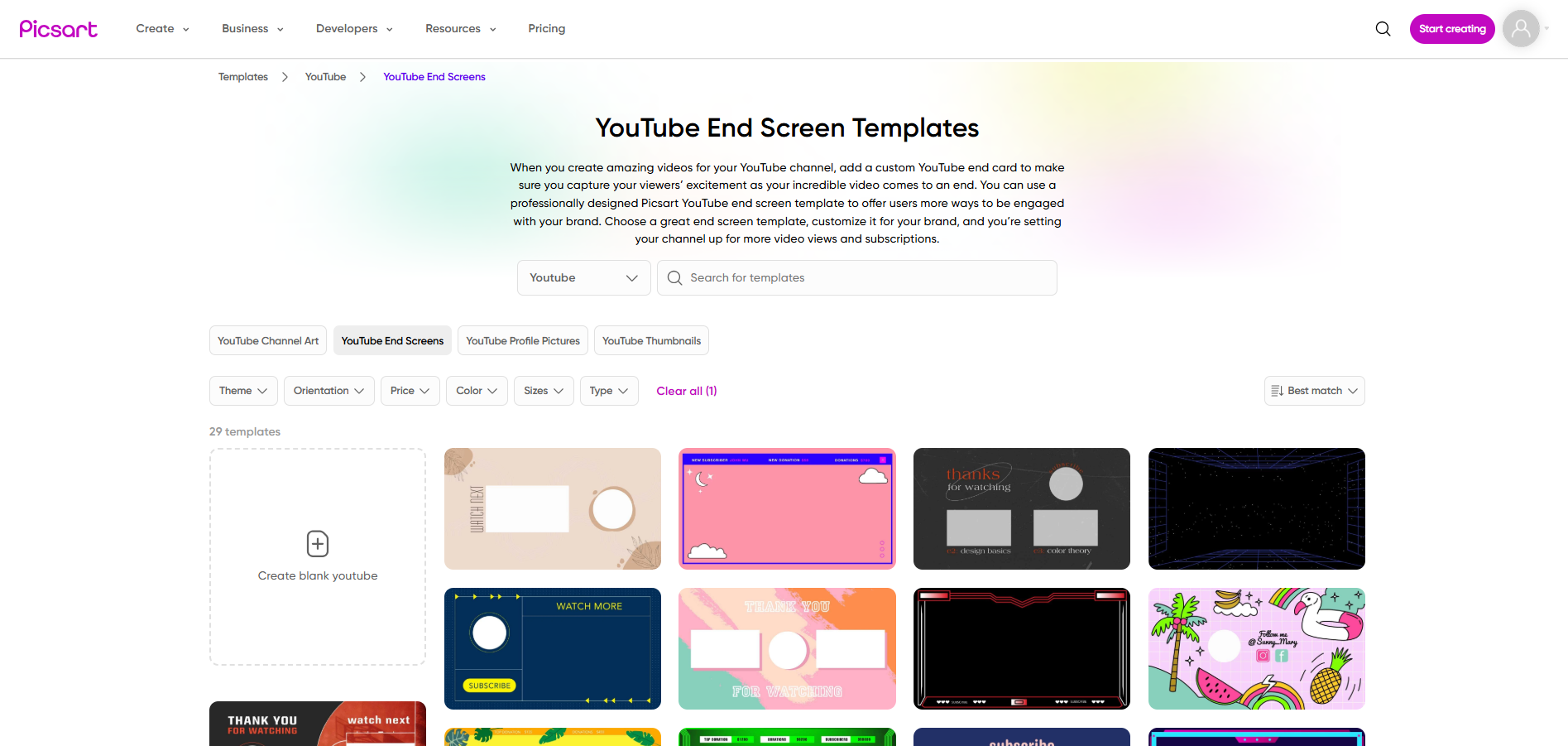
Task: Open the user profile avatar icon
Action: click(1521, 28)
